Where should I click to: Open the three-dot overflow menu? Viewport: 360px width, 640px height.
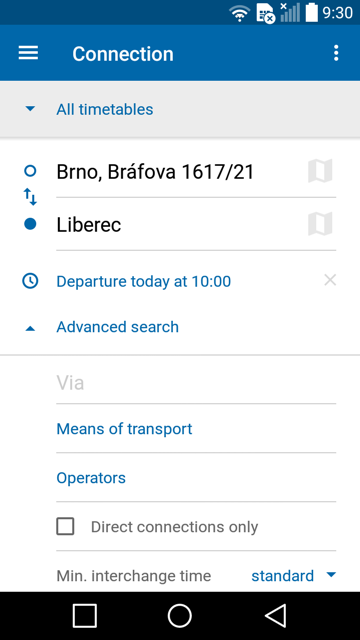click(x=336, y=53)
